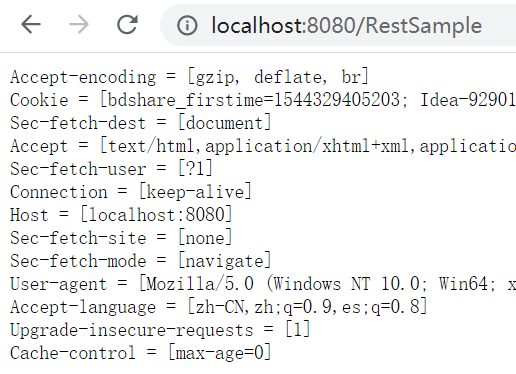Screen dimensions: 516x374
Task: Click the gzip, deflate, br value
Action: point(279,77)
